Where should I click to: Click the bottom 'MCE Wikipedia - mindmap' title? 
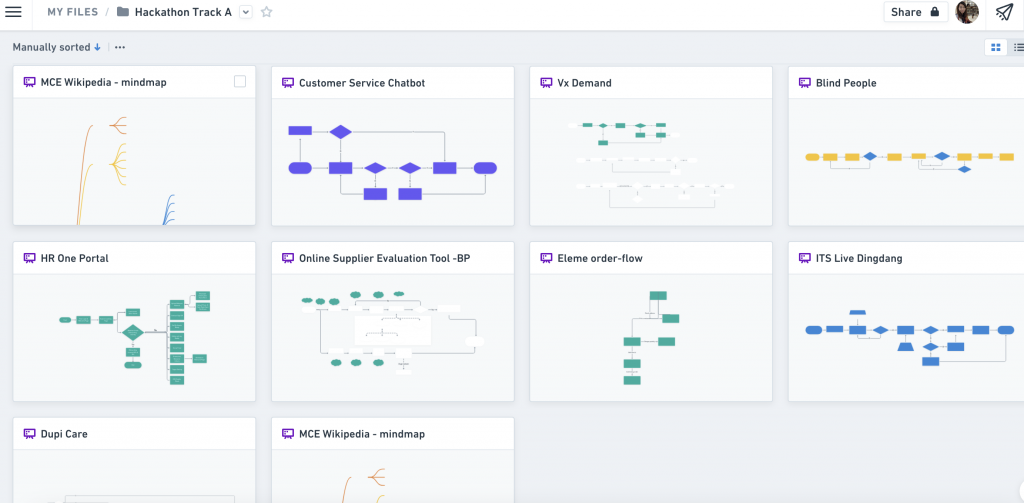click(x=362, y=434)
